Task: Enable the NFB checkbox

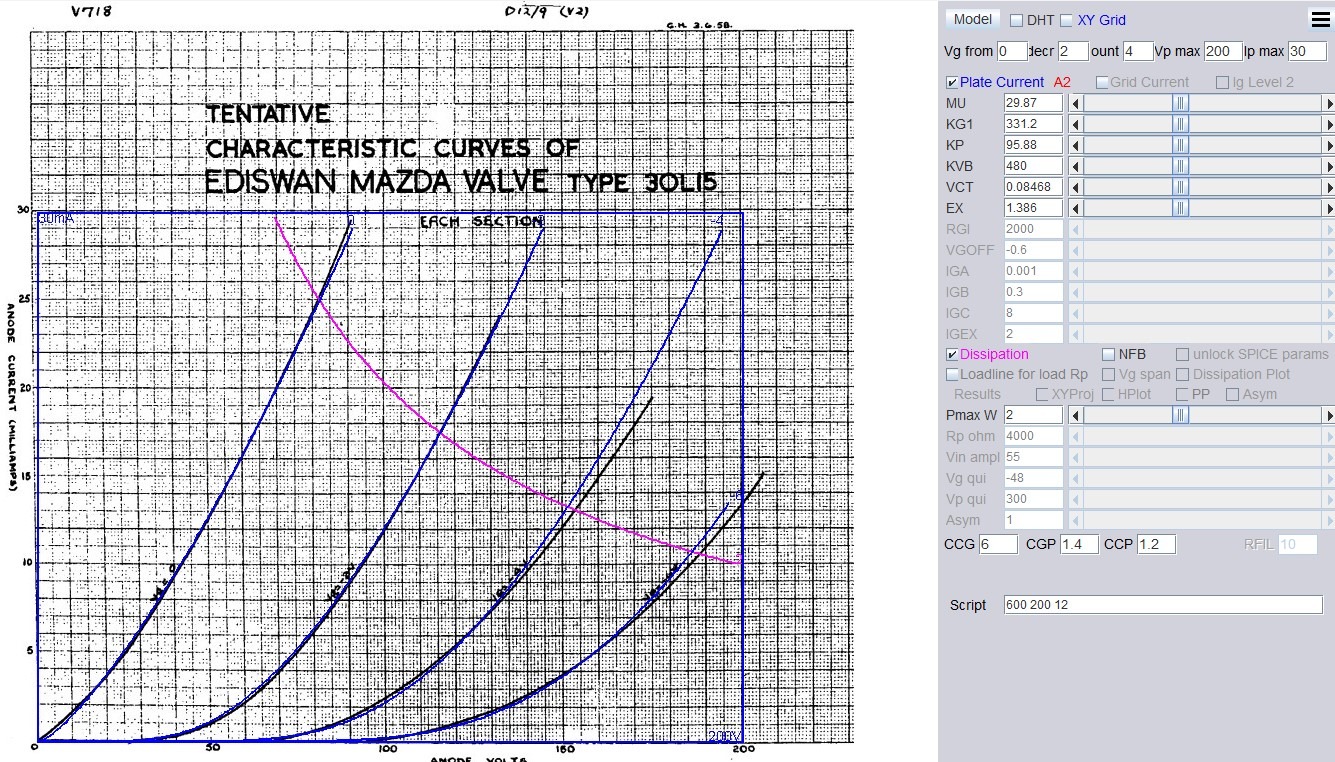Action: coord(1108,354)
